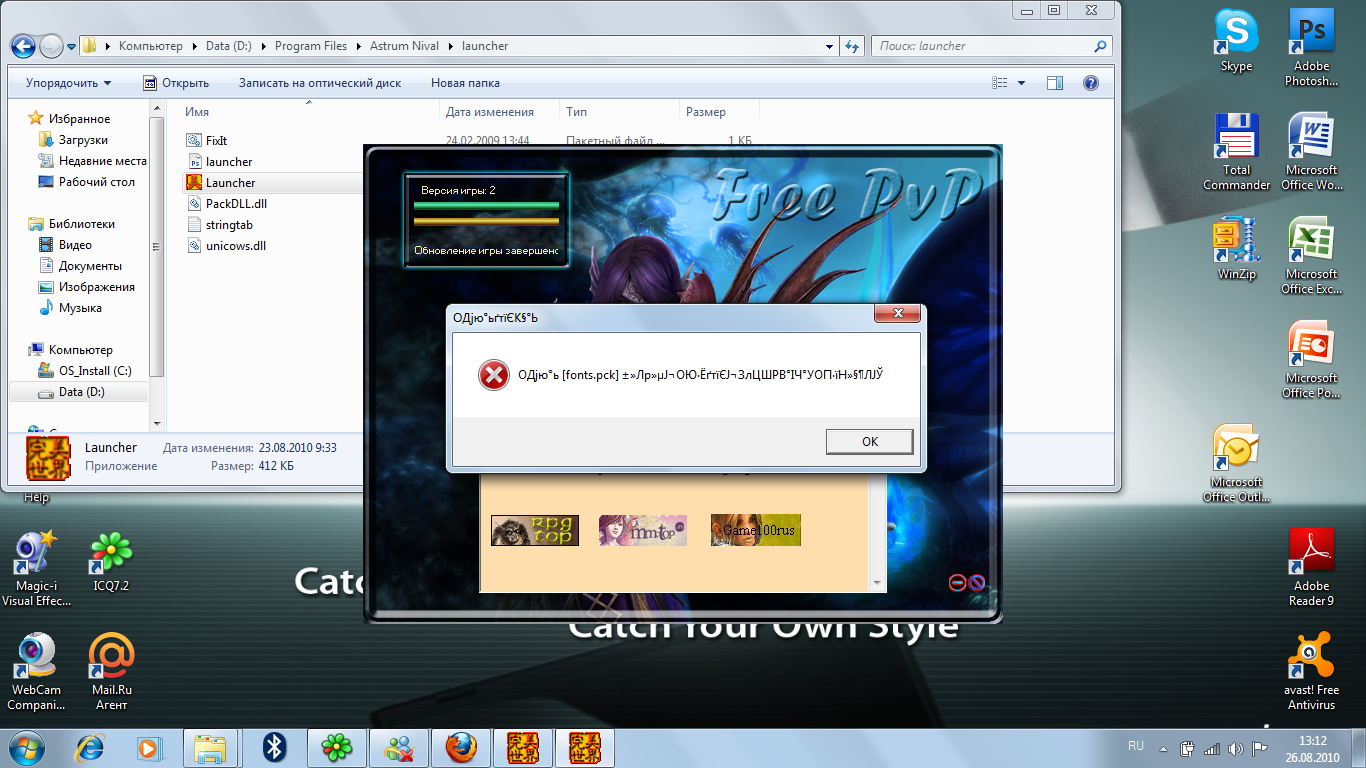Change the view using the view icon
1366x768 pixels.
(x=999, y=83)
